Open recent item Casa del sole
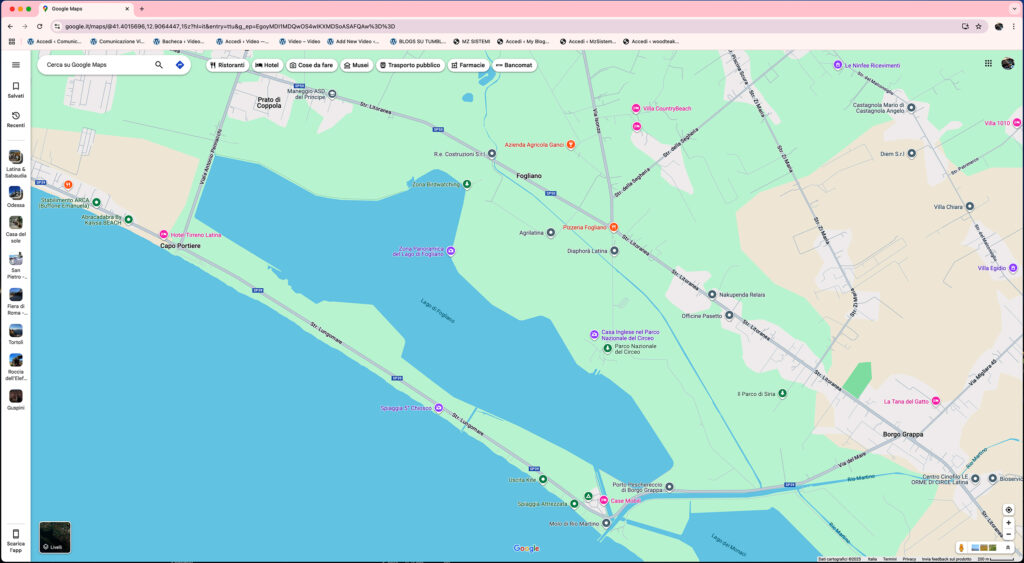This screenshot has height=563, width=1024. (16, 229)
